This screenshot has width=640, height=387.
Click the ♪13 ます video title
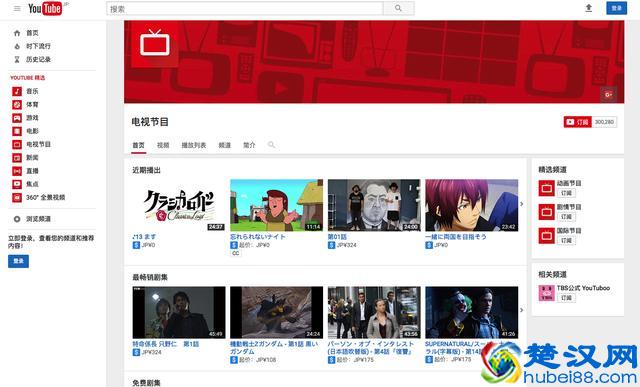pos(144,237)
